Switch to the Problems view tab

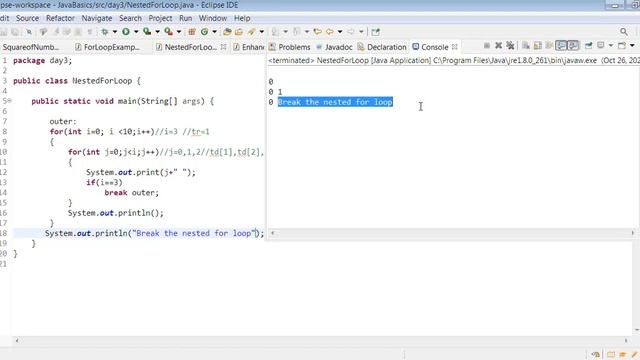(x=290, y=47)
